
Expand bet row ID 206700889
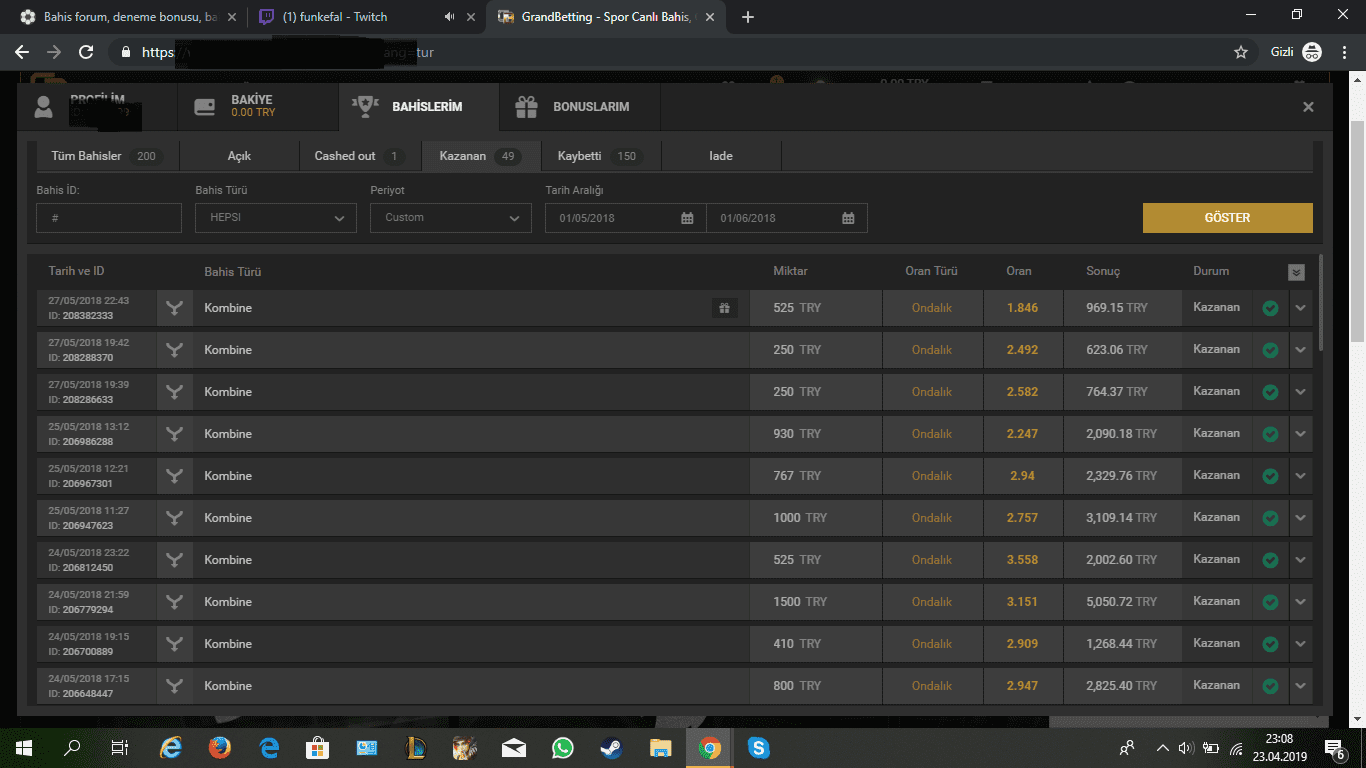tap(1300, 644)
